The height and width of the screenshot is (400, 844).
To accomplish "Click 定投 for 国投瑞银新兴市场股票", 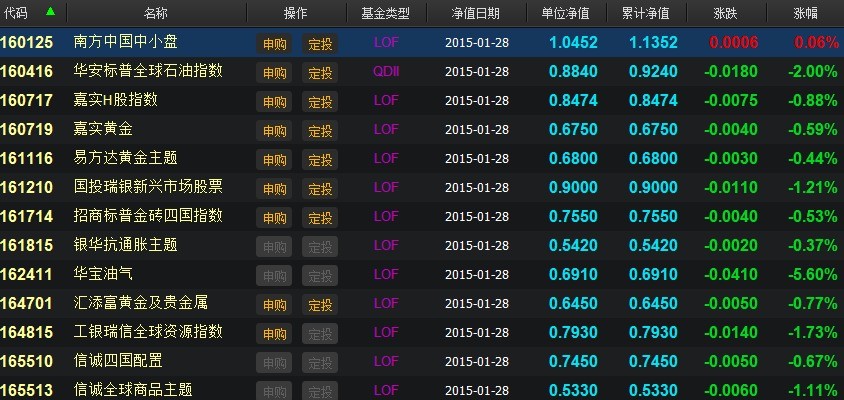I will 320,189.
